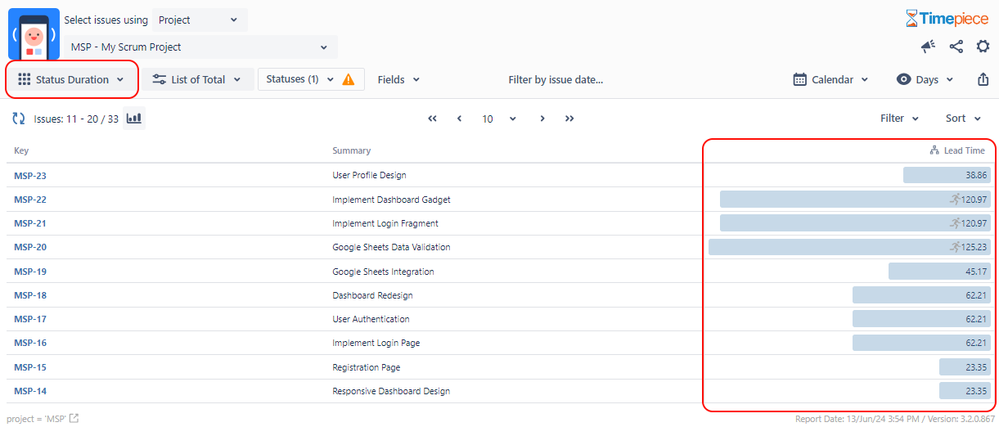Viewport: 999px width, 431px height.
Task: Open the Status Duration report dropdown
Action: click(71, 80)
